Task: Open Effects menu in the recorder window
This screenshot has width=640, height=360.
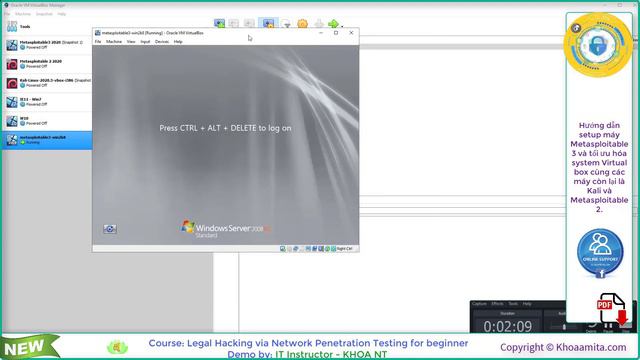Action: pos(497,304)
